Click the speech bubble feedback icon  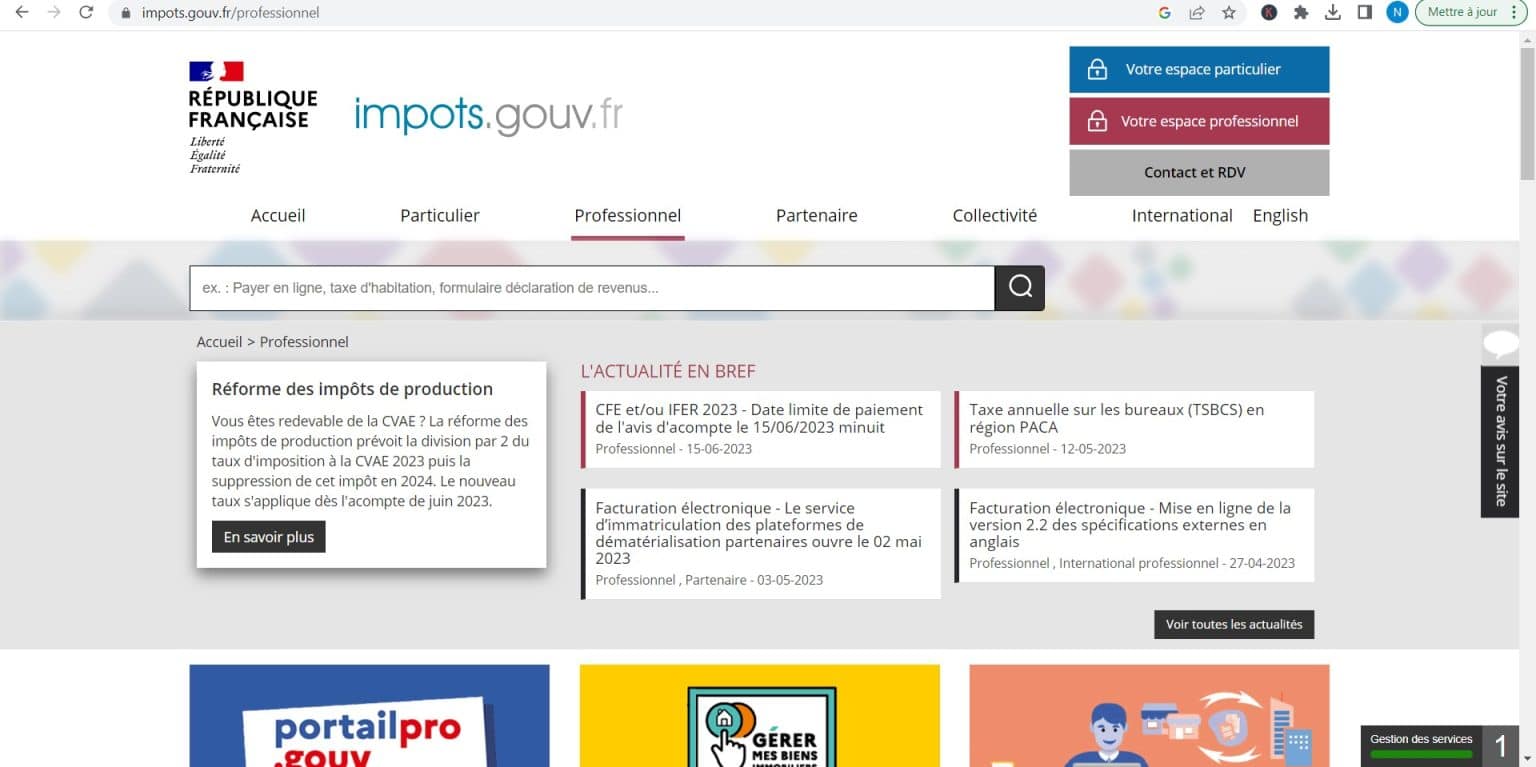[1500, 344]
